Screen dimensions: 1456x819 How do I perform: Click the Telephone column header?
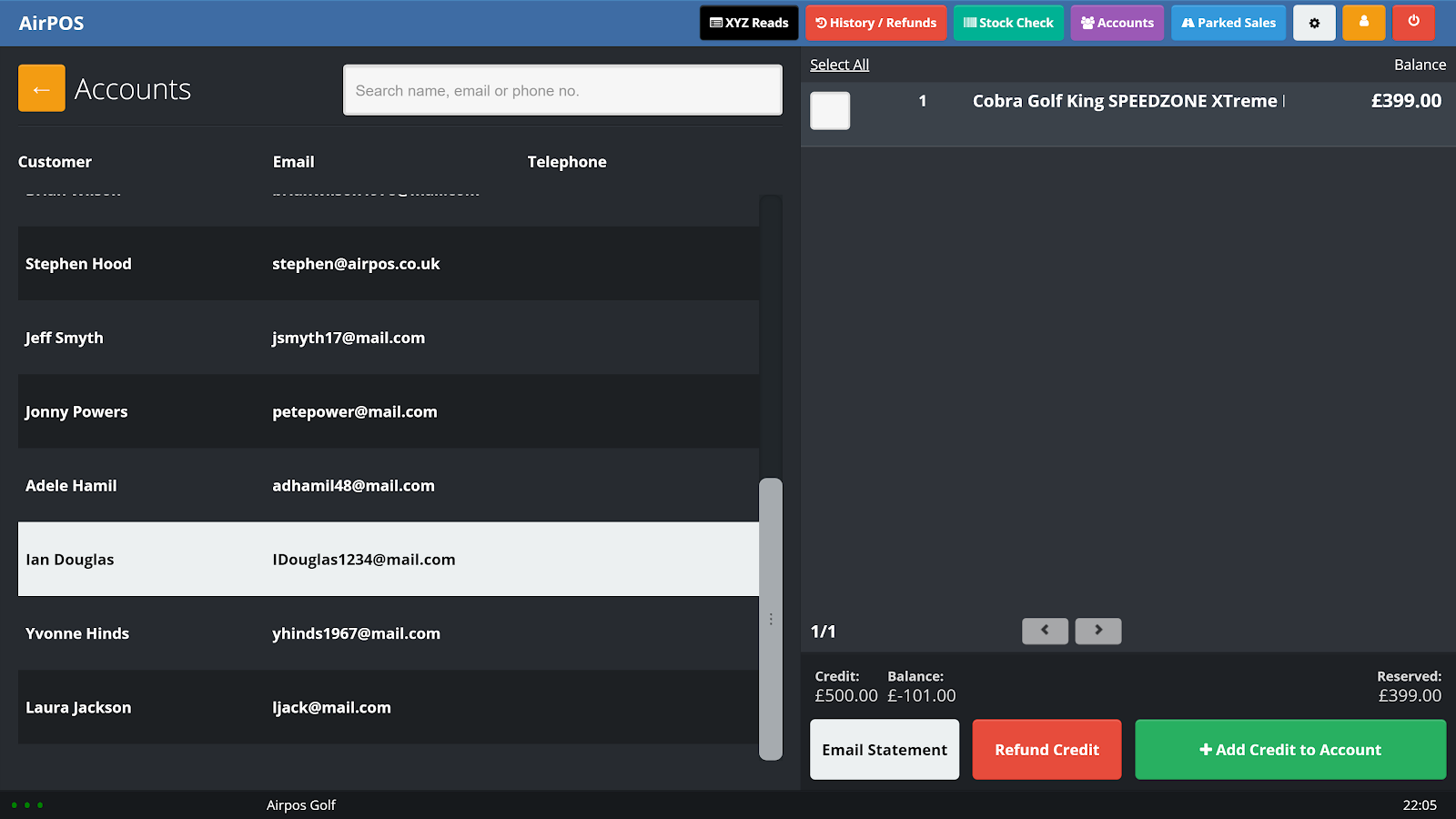coord(567,162)
